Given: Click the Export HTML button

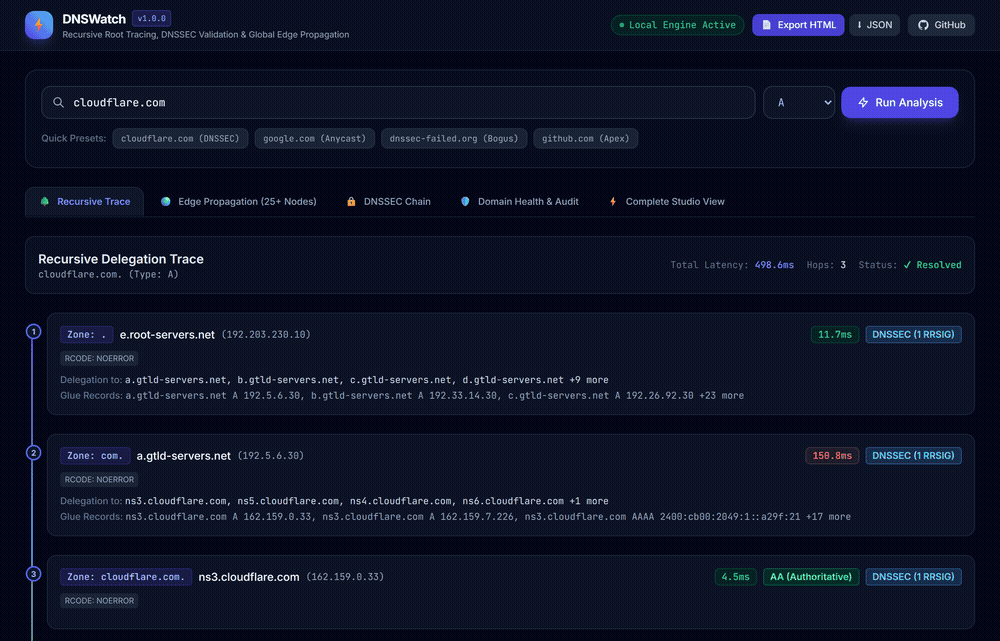Looking at the screenshot, I should tap(798, 25).
